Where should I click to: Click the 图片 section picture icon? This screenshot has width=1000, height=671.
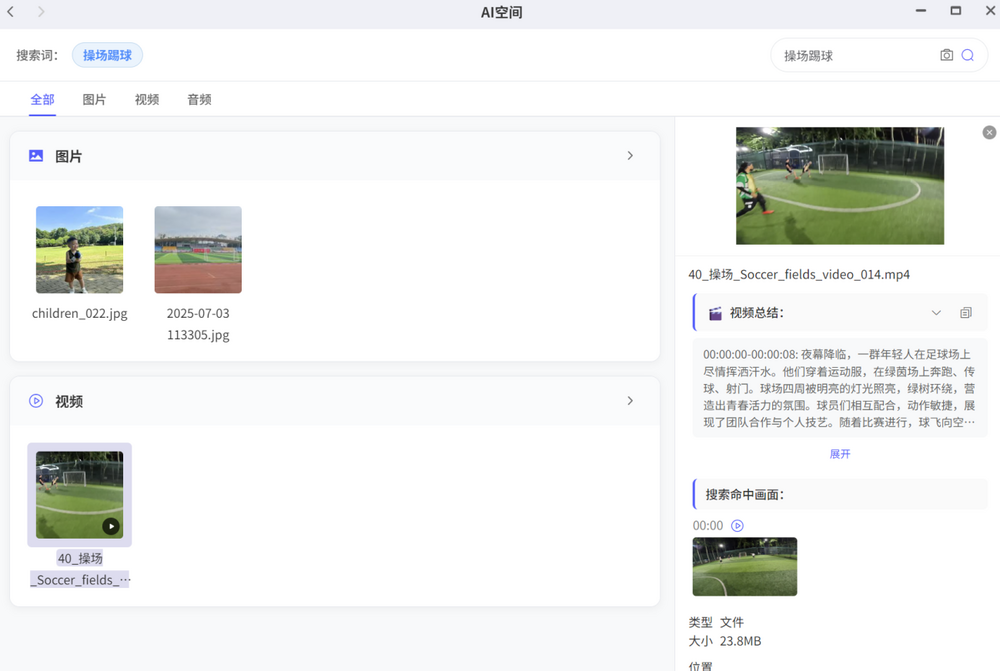(x=36, y=156)
